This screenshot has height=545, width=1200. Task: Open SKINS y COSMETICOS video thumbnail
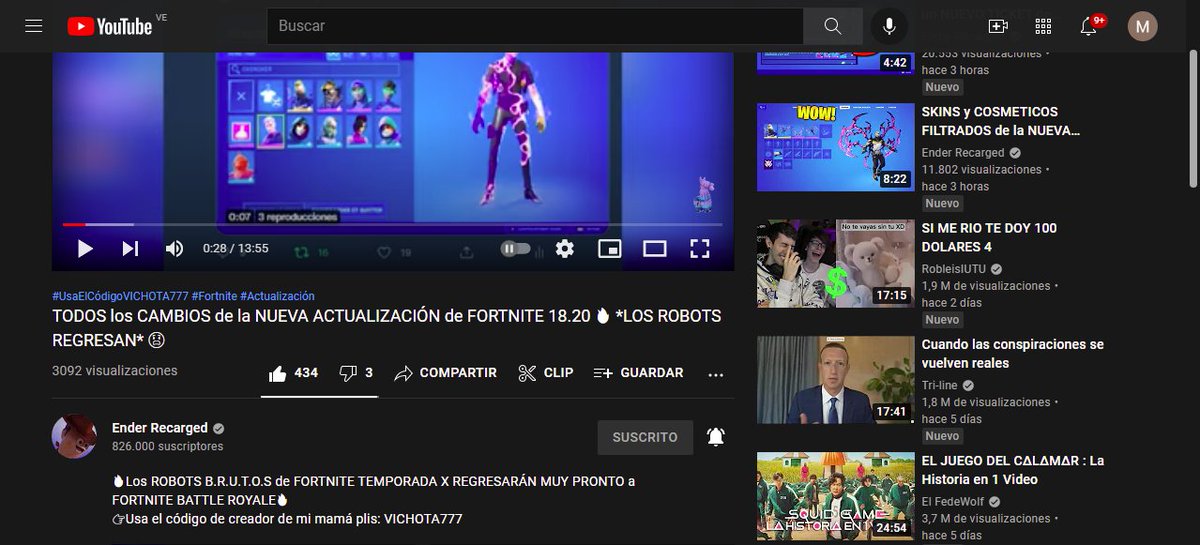(x=835, y=147)
